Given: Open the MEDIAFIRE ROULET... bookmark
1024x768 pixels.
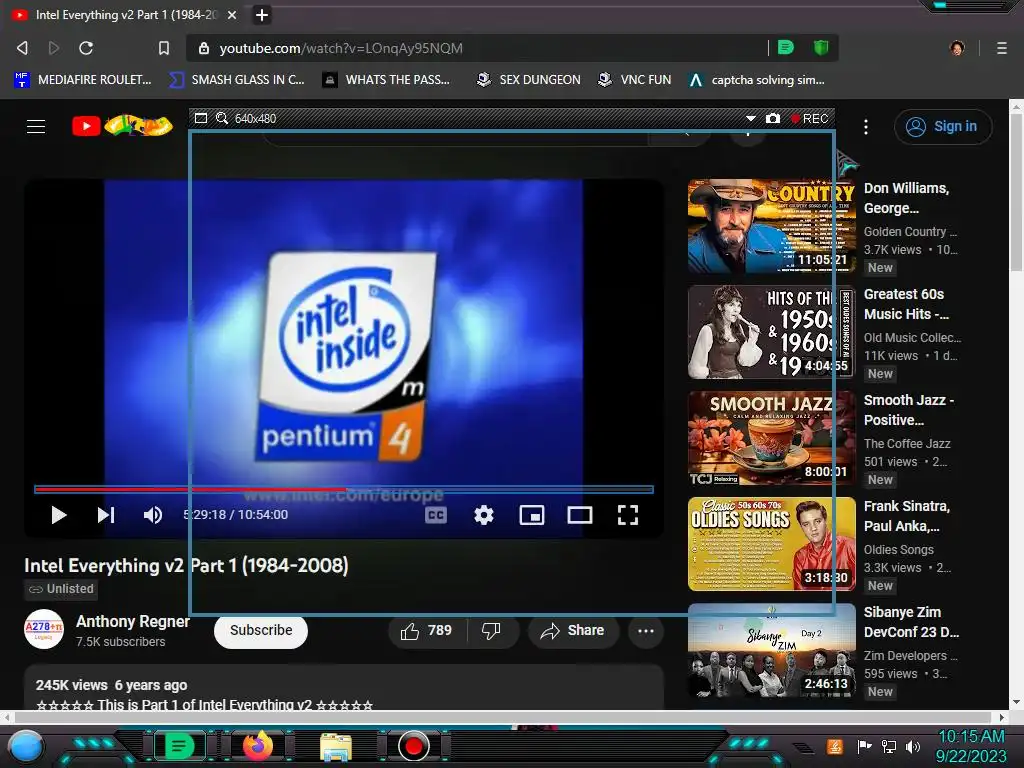Looking at the screenshot, I should [x=83, y=80].
